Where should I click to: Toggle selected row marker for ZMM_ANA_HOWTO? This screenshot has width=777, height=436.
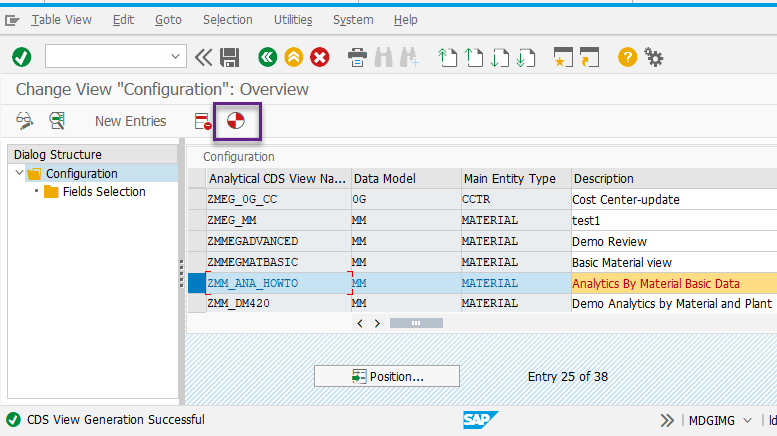point(197,283)
